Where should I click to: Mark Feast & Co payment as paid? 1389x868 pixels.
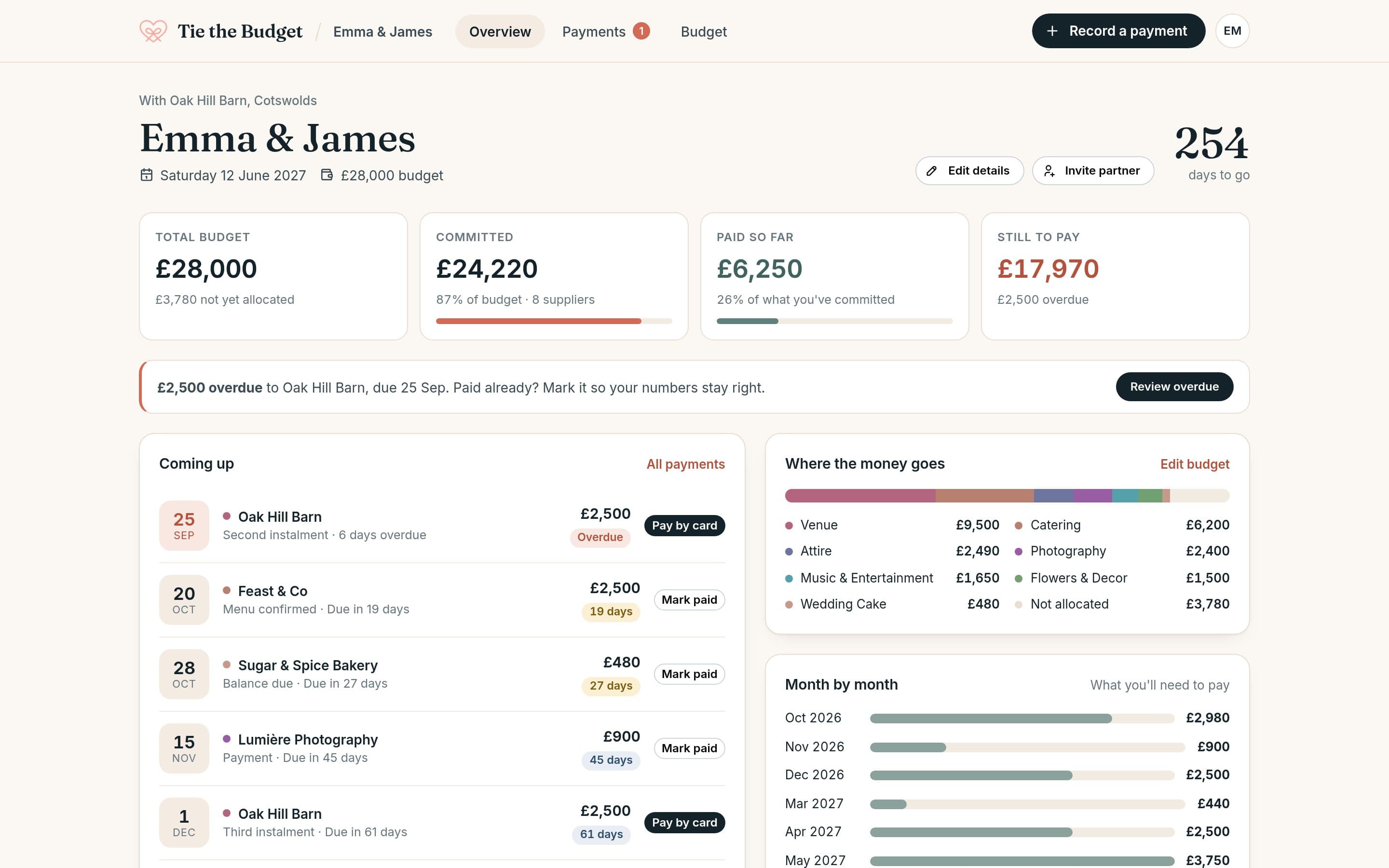coord(689,600)
